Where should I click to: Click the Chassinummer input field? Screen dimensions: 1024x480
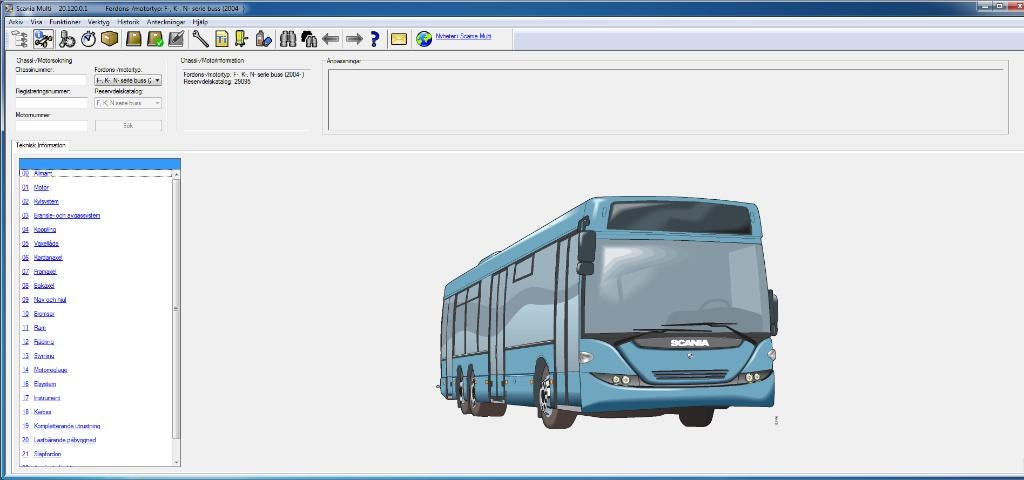(x=51, y=80)
